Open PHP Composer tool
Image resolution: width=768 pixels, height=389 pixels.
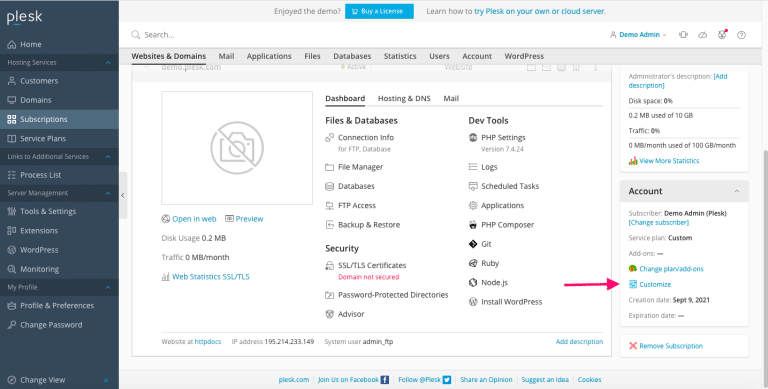click(507, 225)
